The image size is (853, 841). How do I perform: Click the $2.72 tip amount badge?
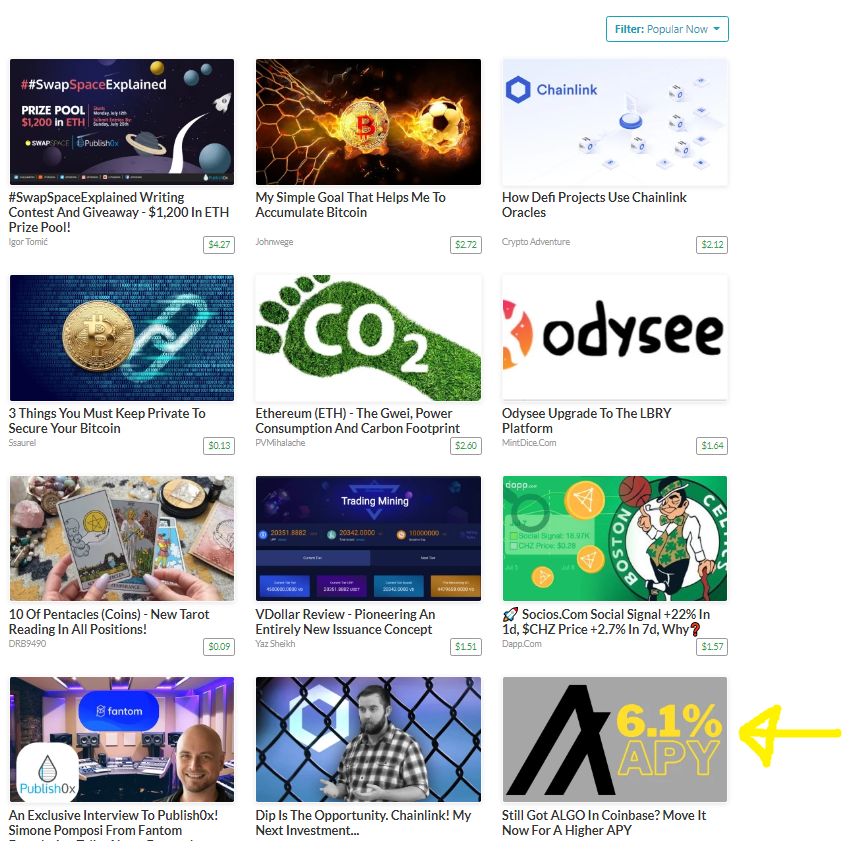click(466, 245)
